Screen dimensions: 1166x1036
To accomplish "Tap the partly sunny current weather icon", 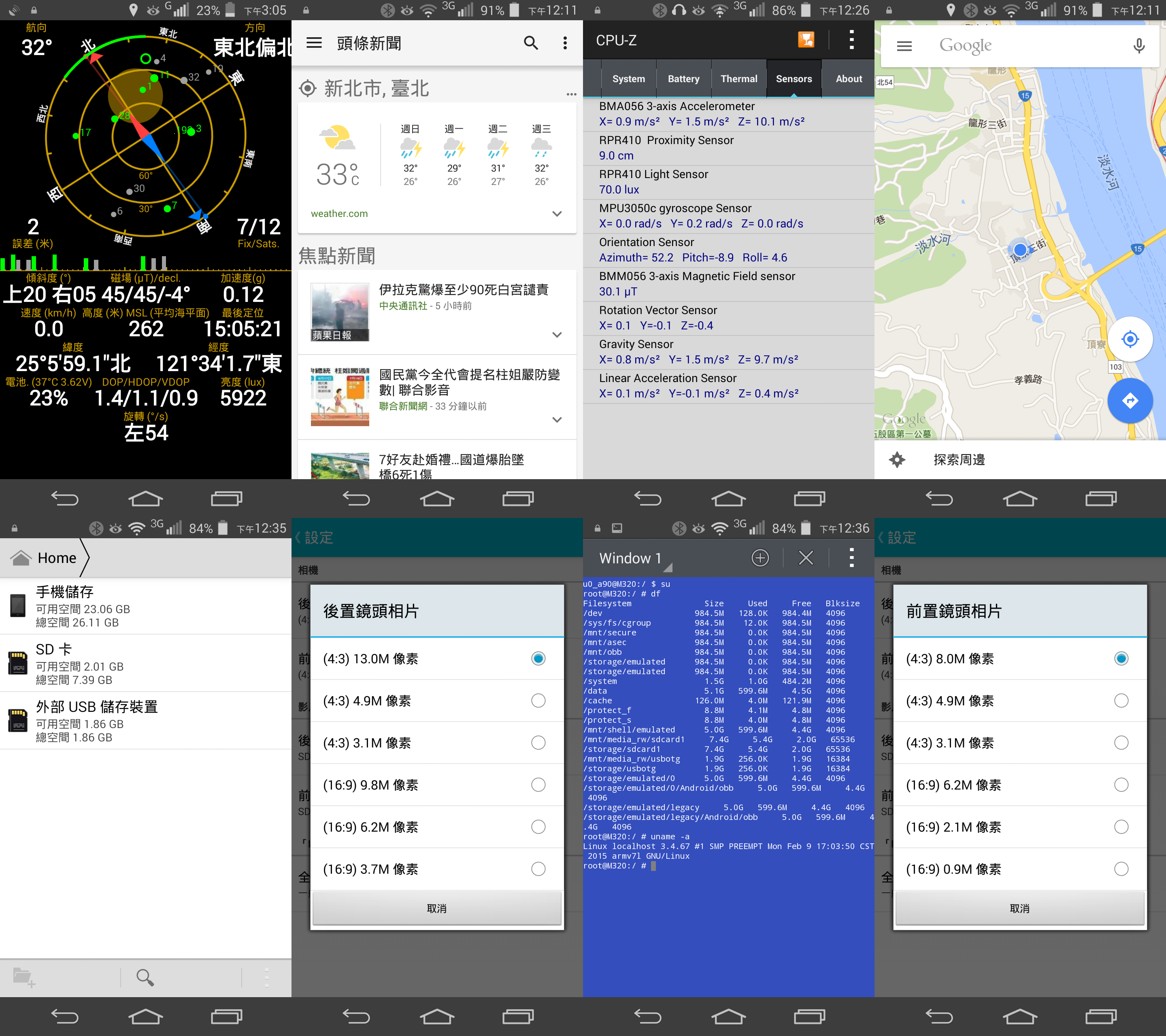I will click(336, 138).
